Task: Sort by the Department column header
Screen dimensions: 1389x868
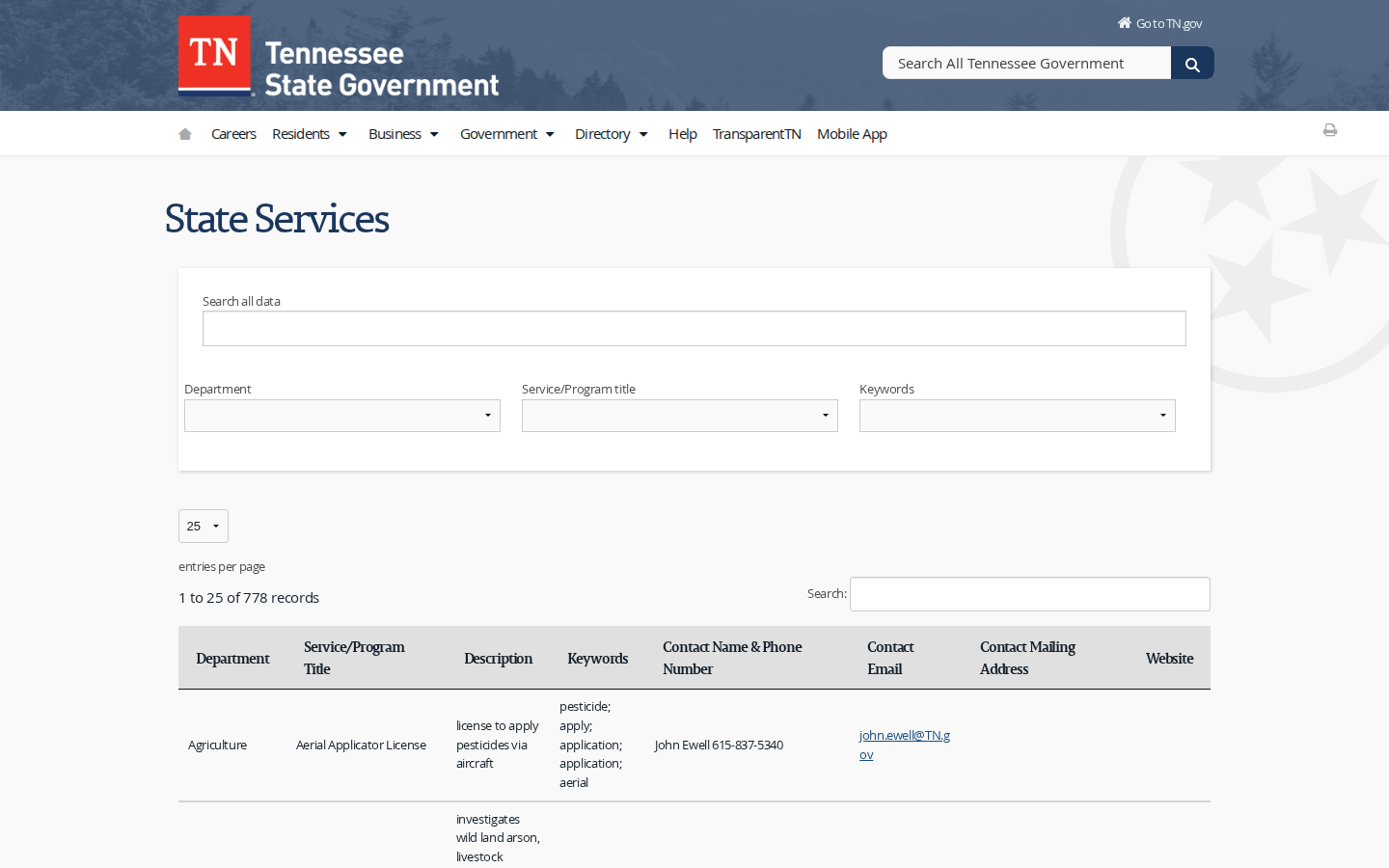Action: [x=232, y=659]
